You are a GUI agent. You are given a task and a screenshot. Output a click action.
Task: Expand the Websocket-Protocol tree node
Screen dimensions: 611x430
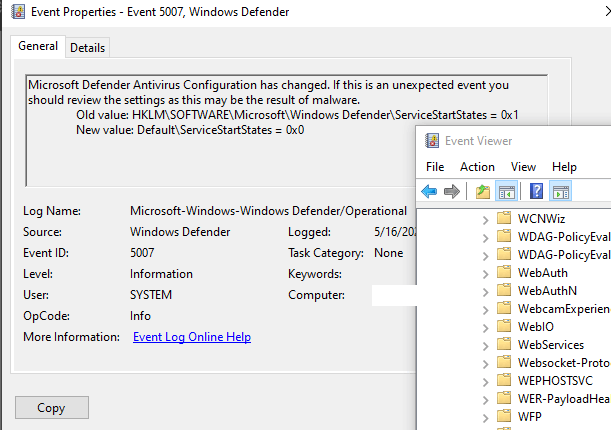pyautogui.click(x=485, y=364)
